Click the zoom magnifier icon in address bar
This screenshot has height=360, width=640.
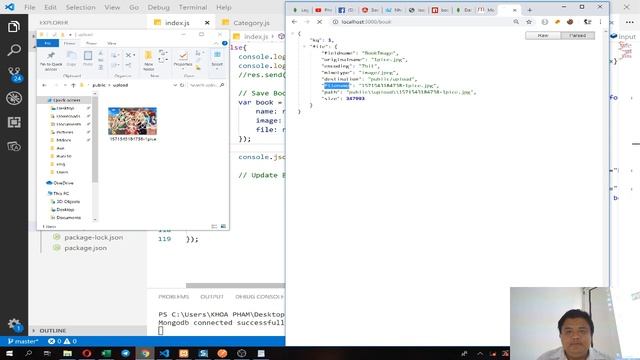tap(516, 22)
